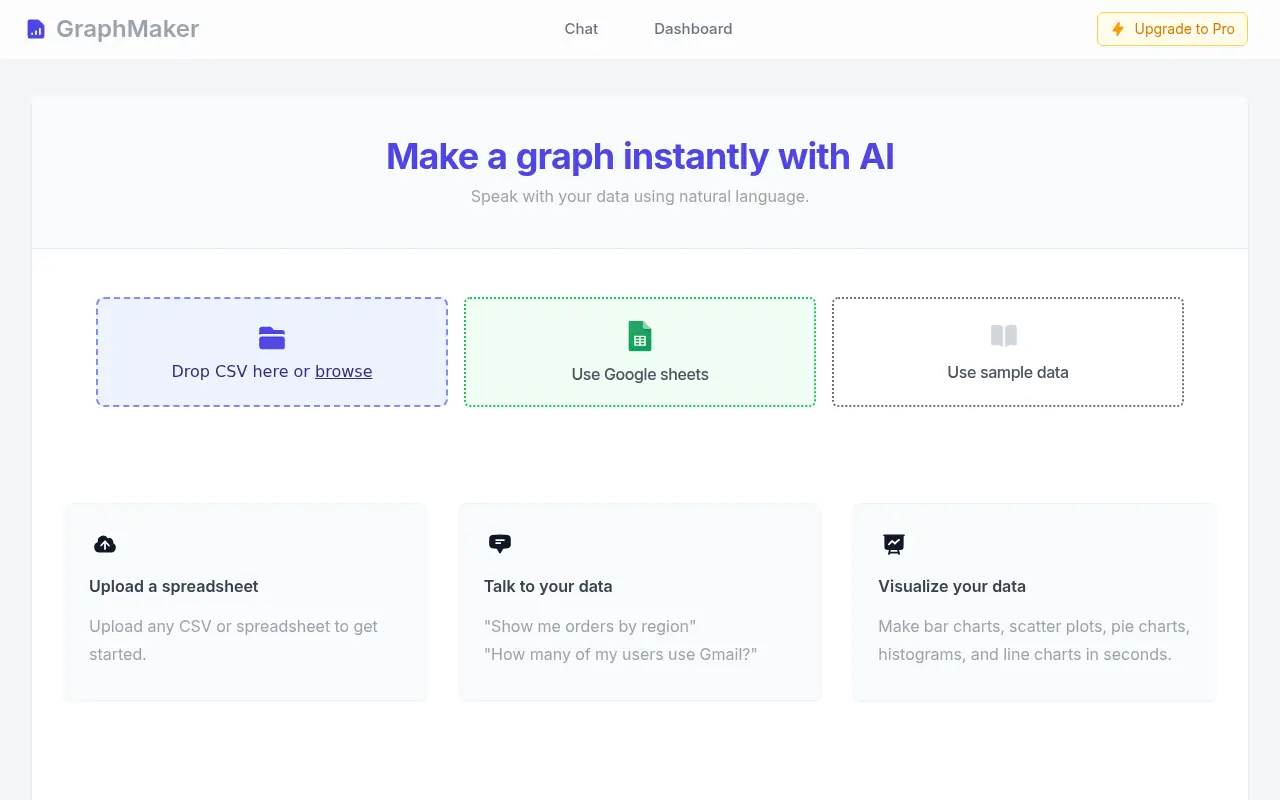Select the Use Google sheets option
This screenshot has height=800, width=1280.
639,352
